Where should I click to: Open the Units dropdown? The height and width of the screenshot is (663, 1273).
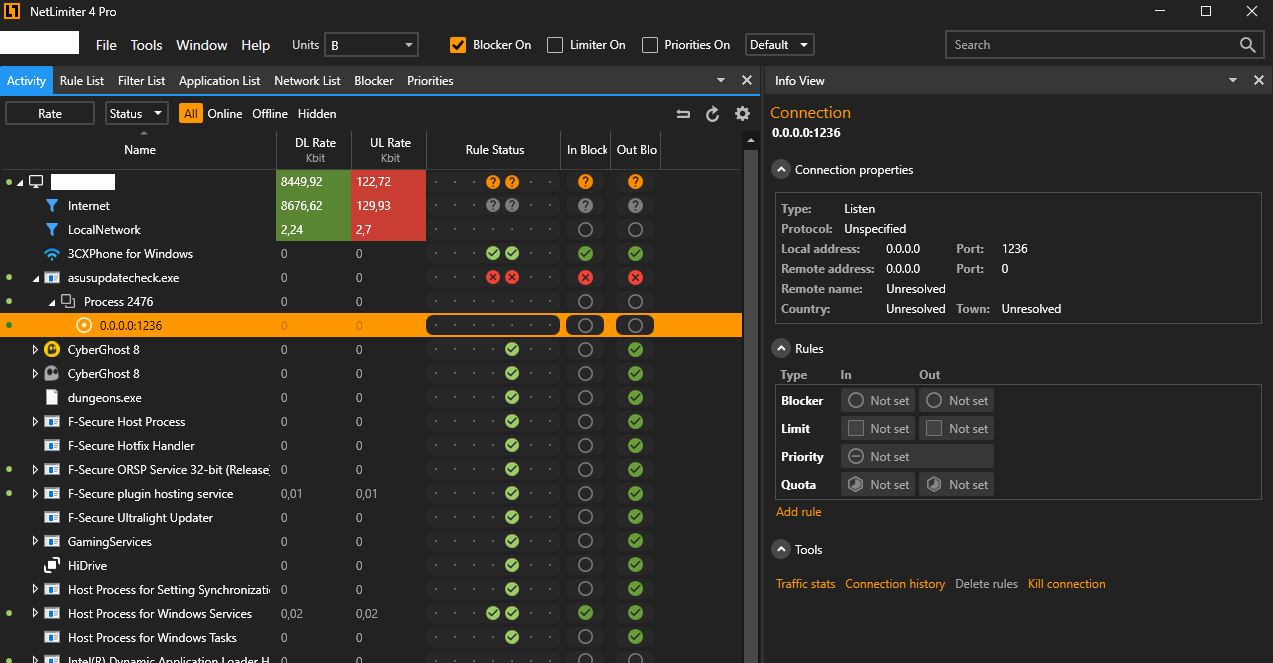click(x=372, y=45)
